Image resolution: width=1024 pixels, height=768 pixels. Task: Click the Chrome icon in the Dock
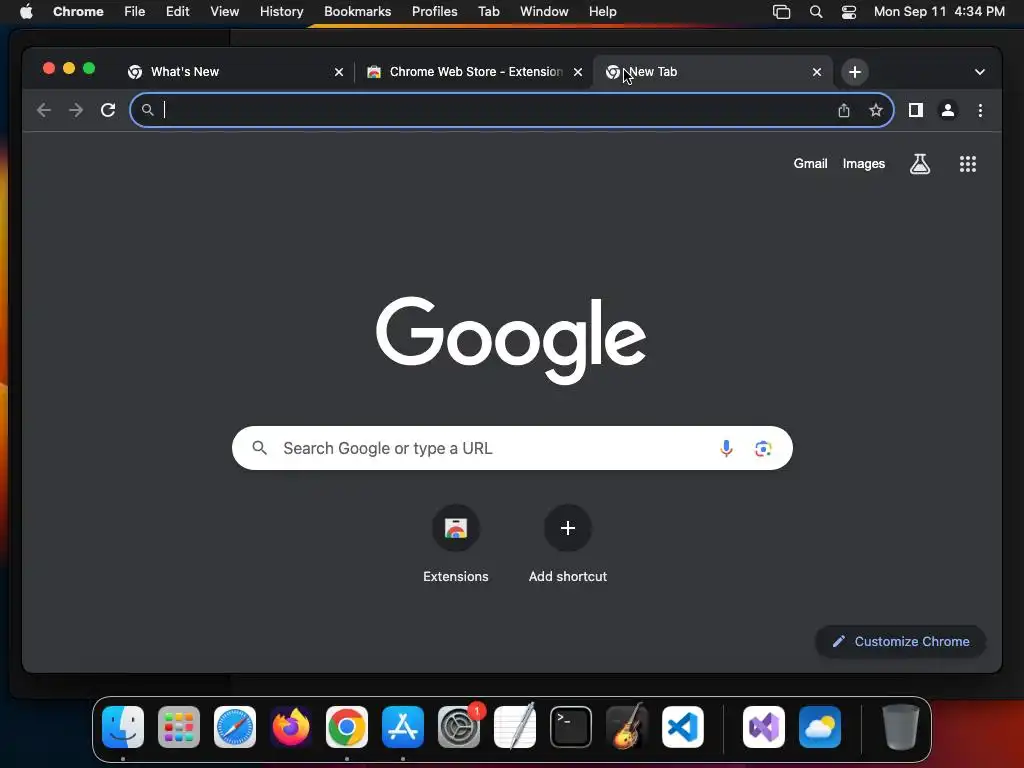[347, 727]
